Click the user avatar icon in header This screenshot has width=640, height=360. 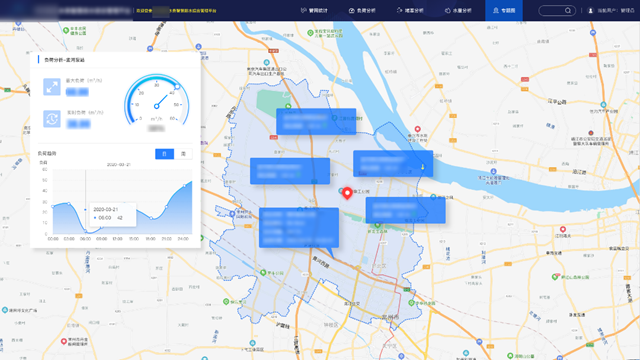pos(590,11)
